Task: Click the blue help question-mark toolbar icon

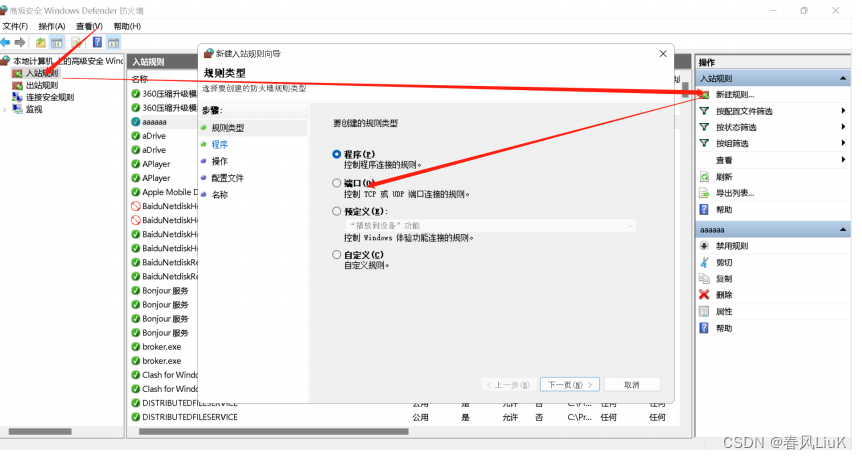Action: pos(97,42)
